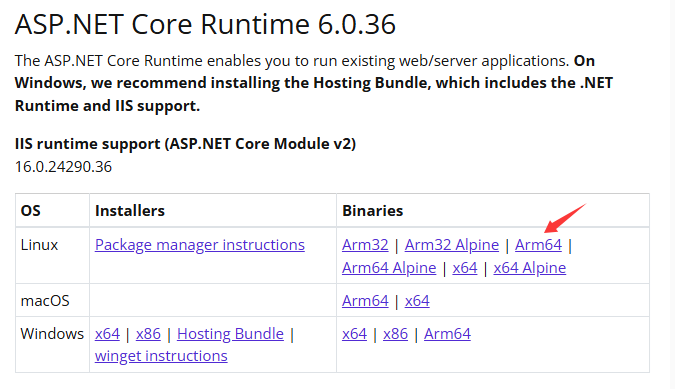The image size is (675, 389).
Task: Open the winget instructions link
Action: point(161,356)
